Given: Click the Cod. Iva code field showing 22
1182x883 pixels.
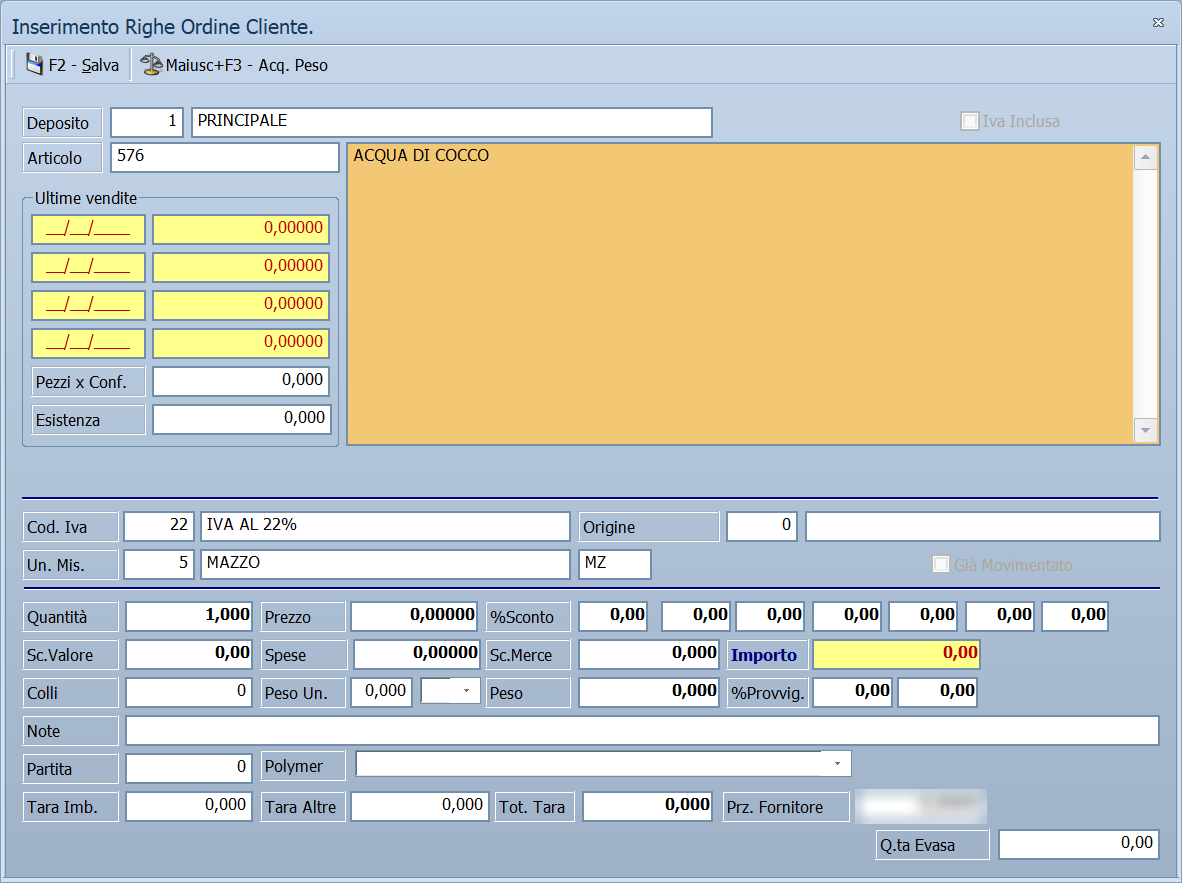Looking at the screenshot, I should (x=159, y=526).
